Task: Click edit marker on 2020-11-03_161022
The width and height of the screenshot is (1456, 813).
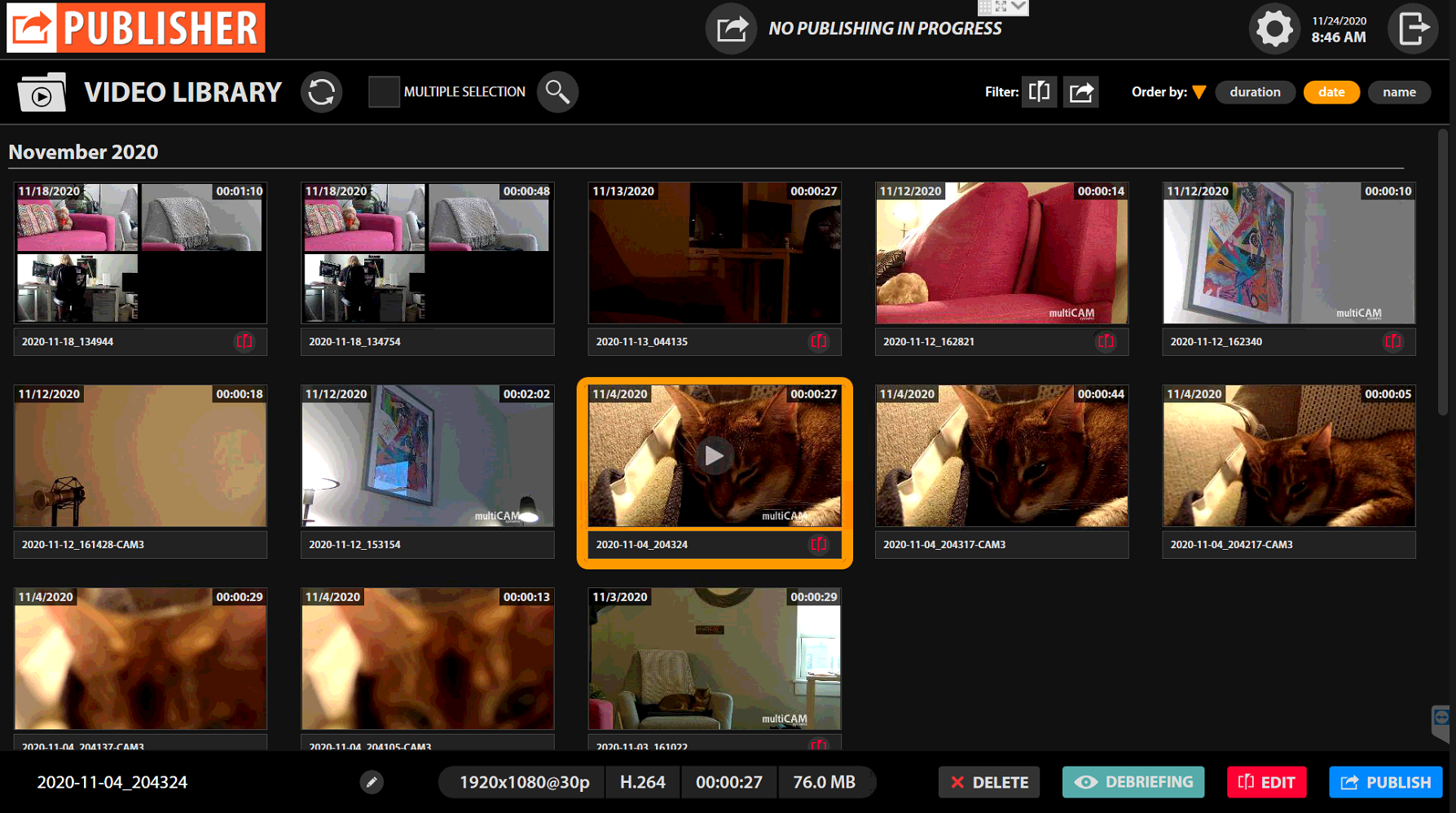Action: pyautogui.click(x=819, y=745)
